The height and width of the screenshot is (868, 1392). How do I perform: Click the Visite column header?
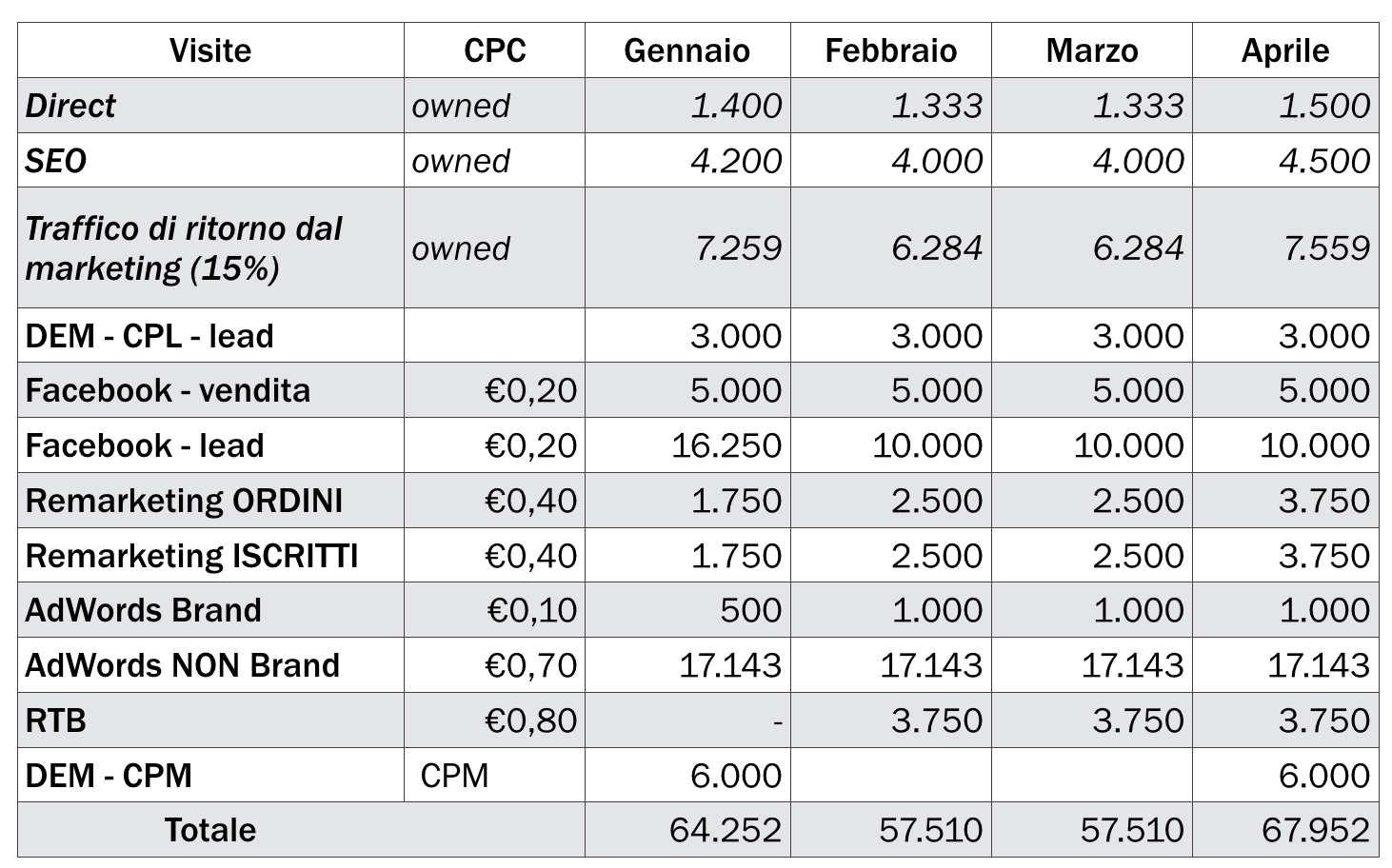[210, 50]
